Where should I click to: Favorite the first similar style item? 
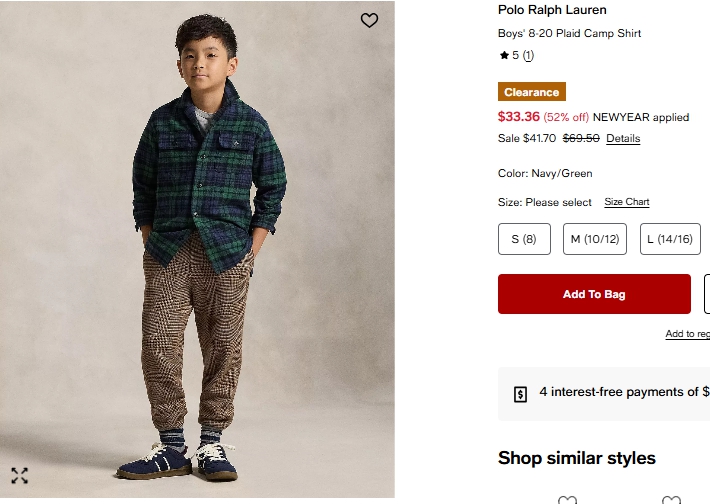[567, 499]
